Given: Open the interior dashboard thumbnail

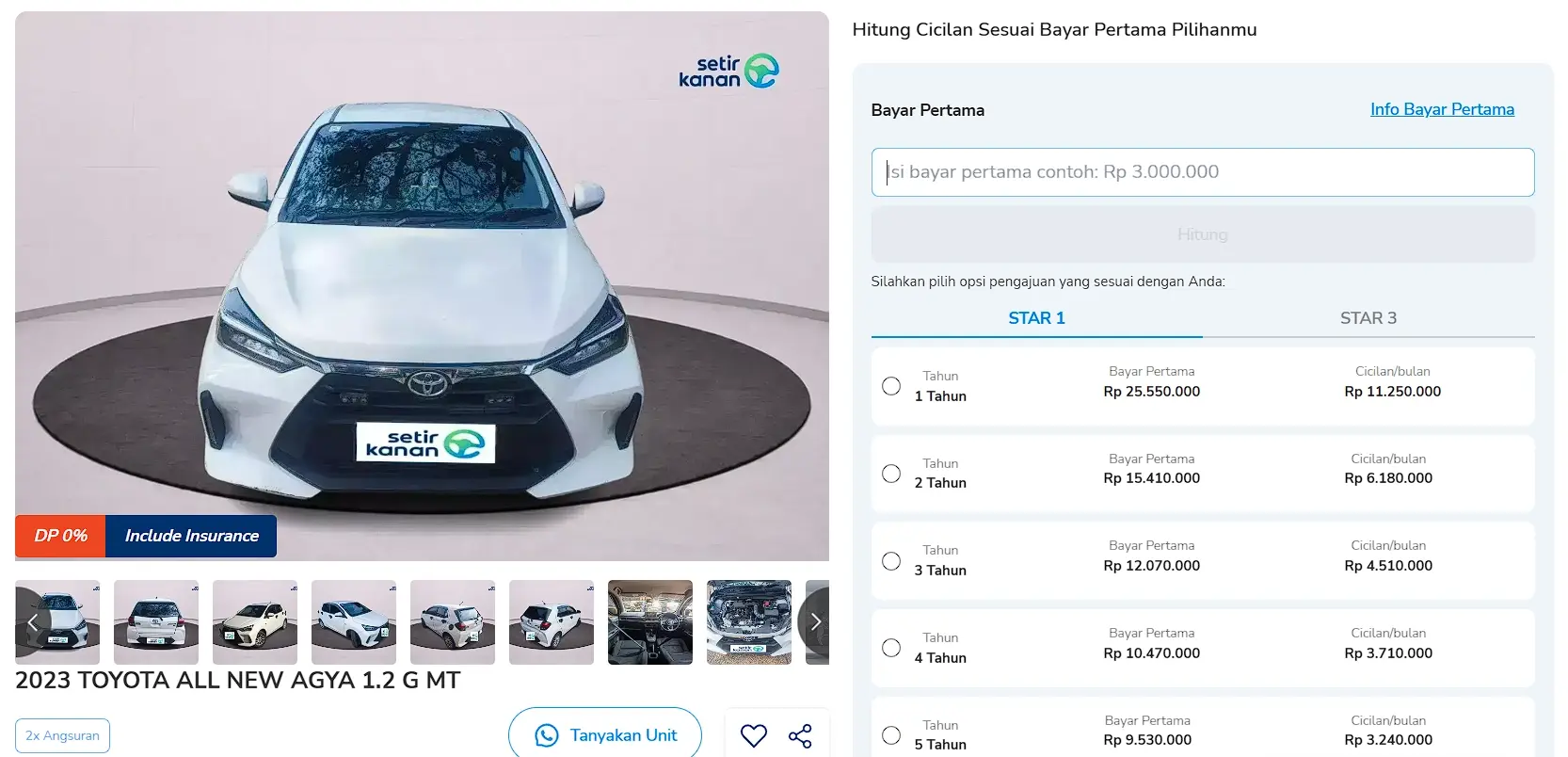Looking at the screenshot, I should (650, 622).
